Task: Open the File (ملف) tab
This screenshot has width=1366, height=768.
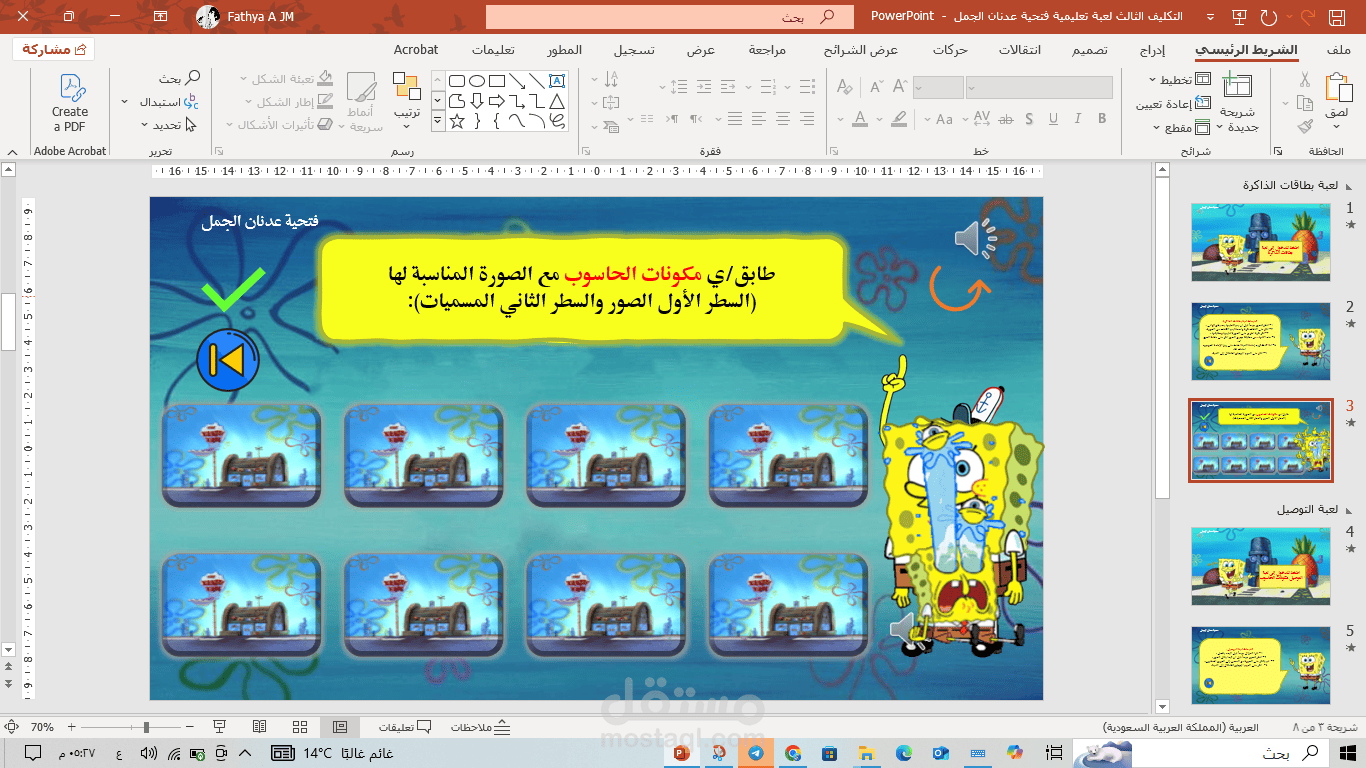Action: pos(1338,50)
